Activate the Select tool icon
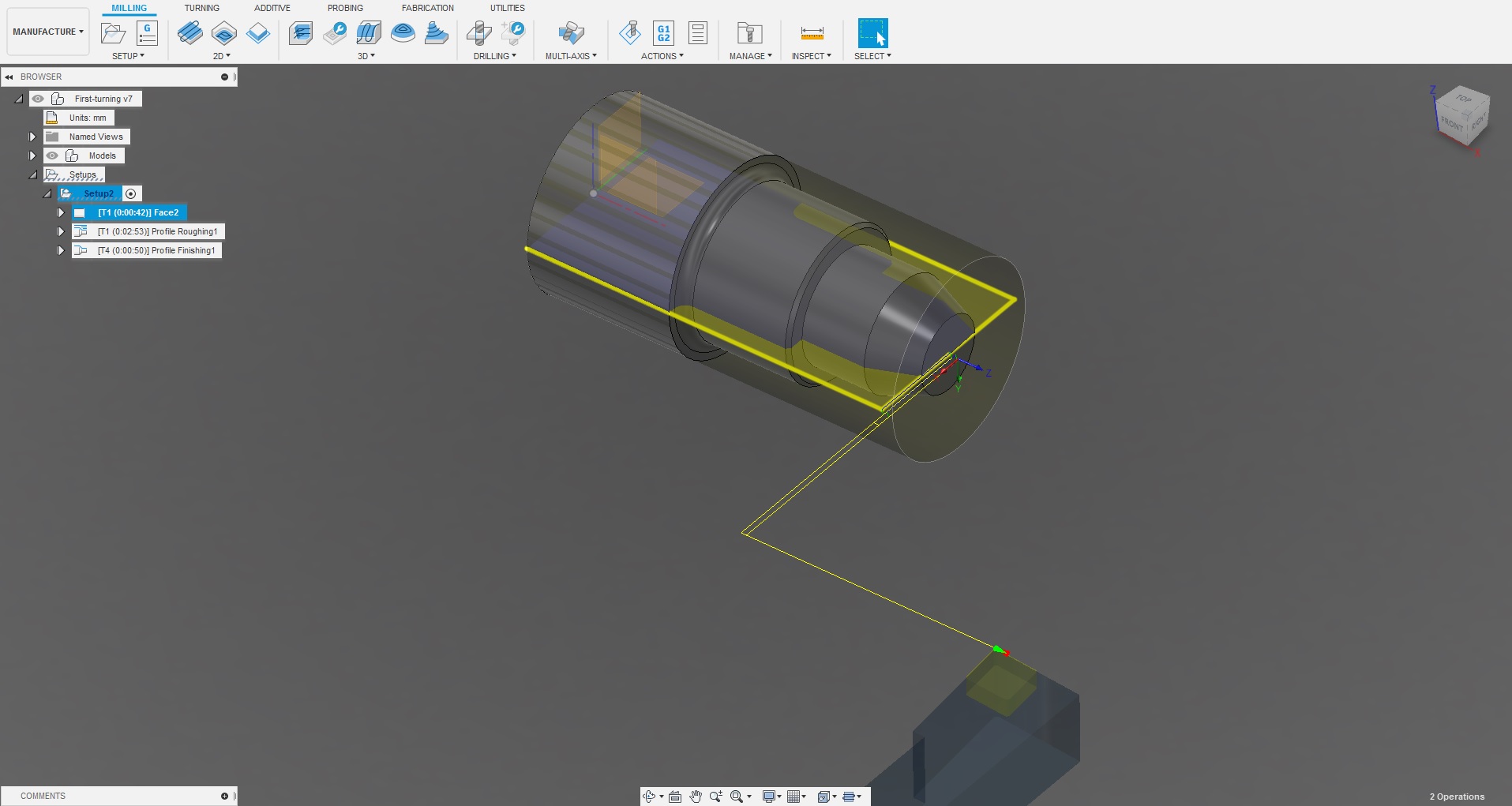The image size is (1512, 806). tap(872, 33)
